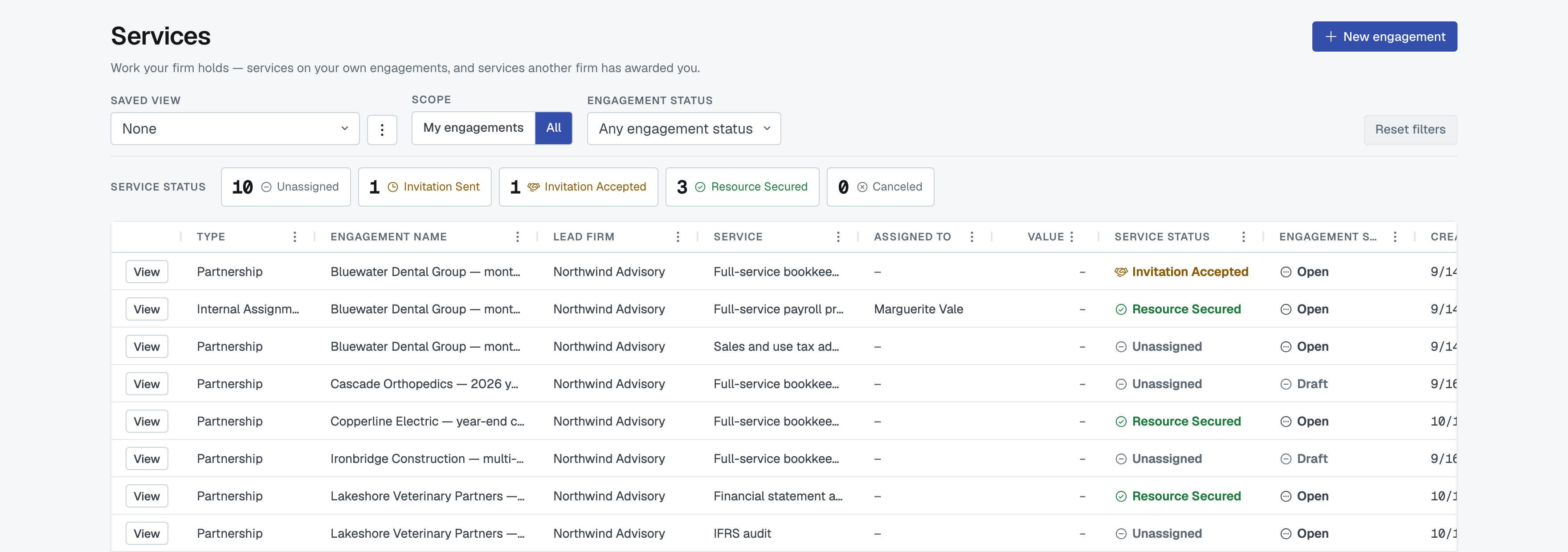Open Type column options menu
The height and width of the screenshot is (552, 1568).
coord(294,237)
